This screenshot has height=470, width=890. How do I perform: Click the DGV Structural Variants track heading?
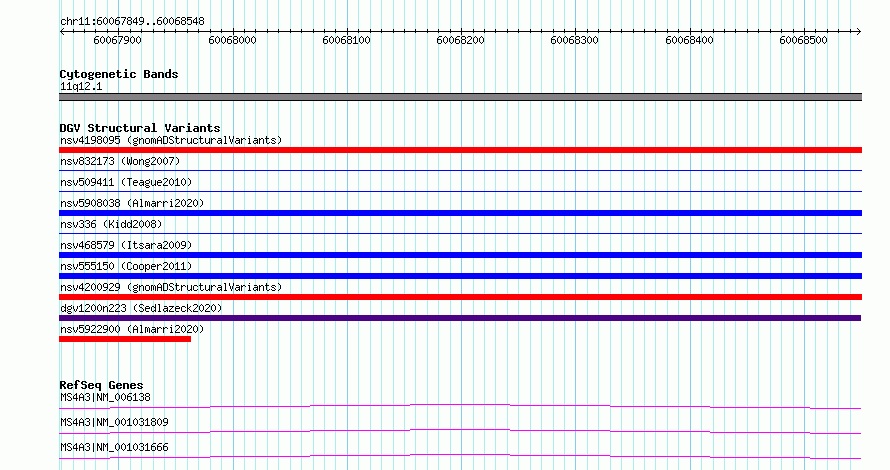click(x=140, y=128)
